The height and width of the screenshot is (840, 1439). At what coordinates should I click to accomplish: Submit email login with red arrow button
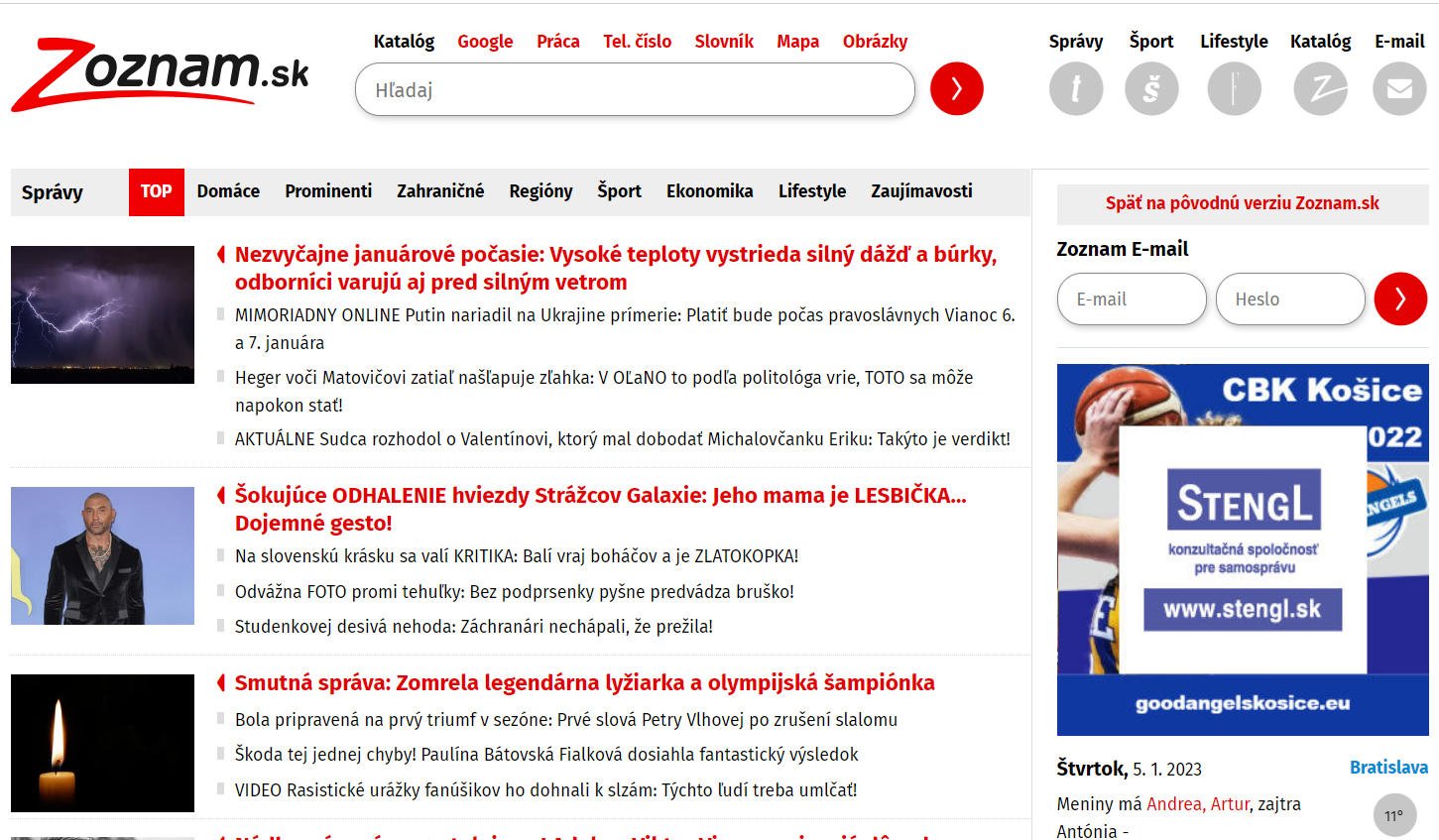coord(1399,299)
